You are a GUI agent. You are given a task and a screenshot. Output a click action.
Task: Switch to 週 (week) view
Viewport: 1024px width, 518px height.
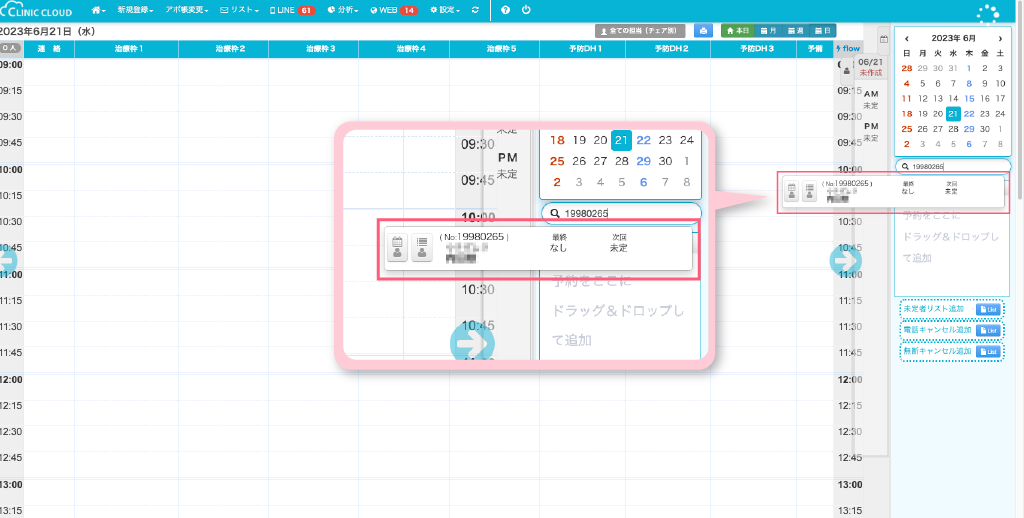point(795,31)
